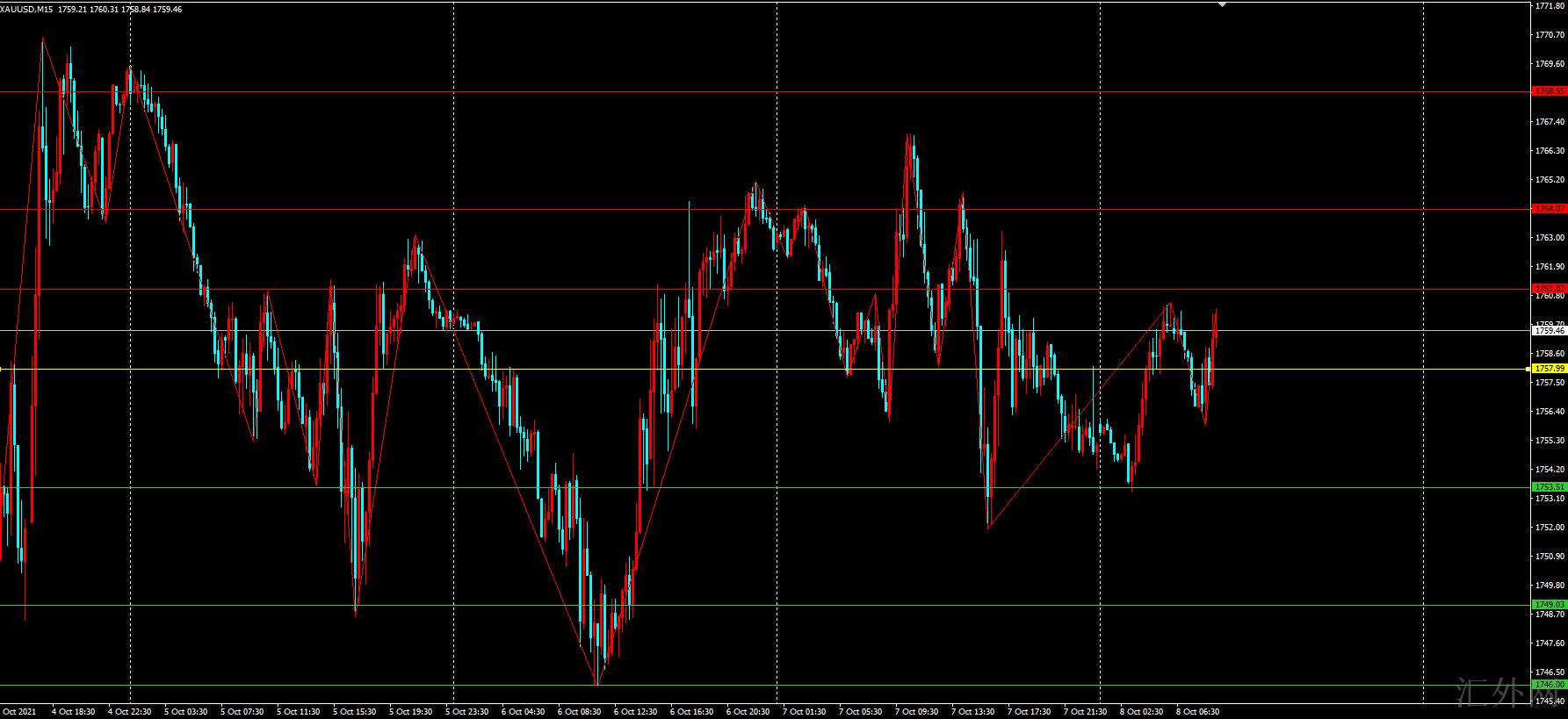Screen dimensions: 1568x719
Task: Click the 1752.00 price scale label
Action: 1549,528
